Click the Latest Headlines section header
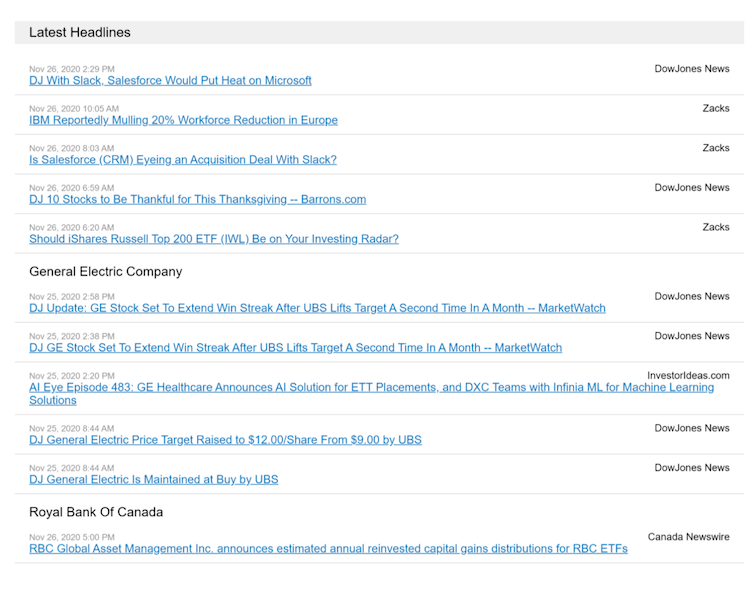 click(80, 32)
